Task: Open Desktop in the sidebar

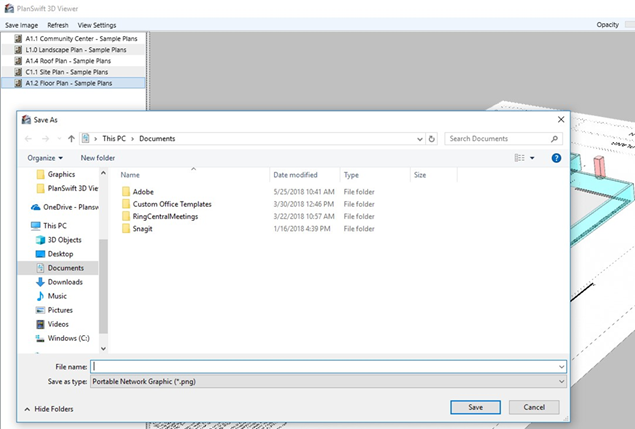Action: [55, 254]
